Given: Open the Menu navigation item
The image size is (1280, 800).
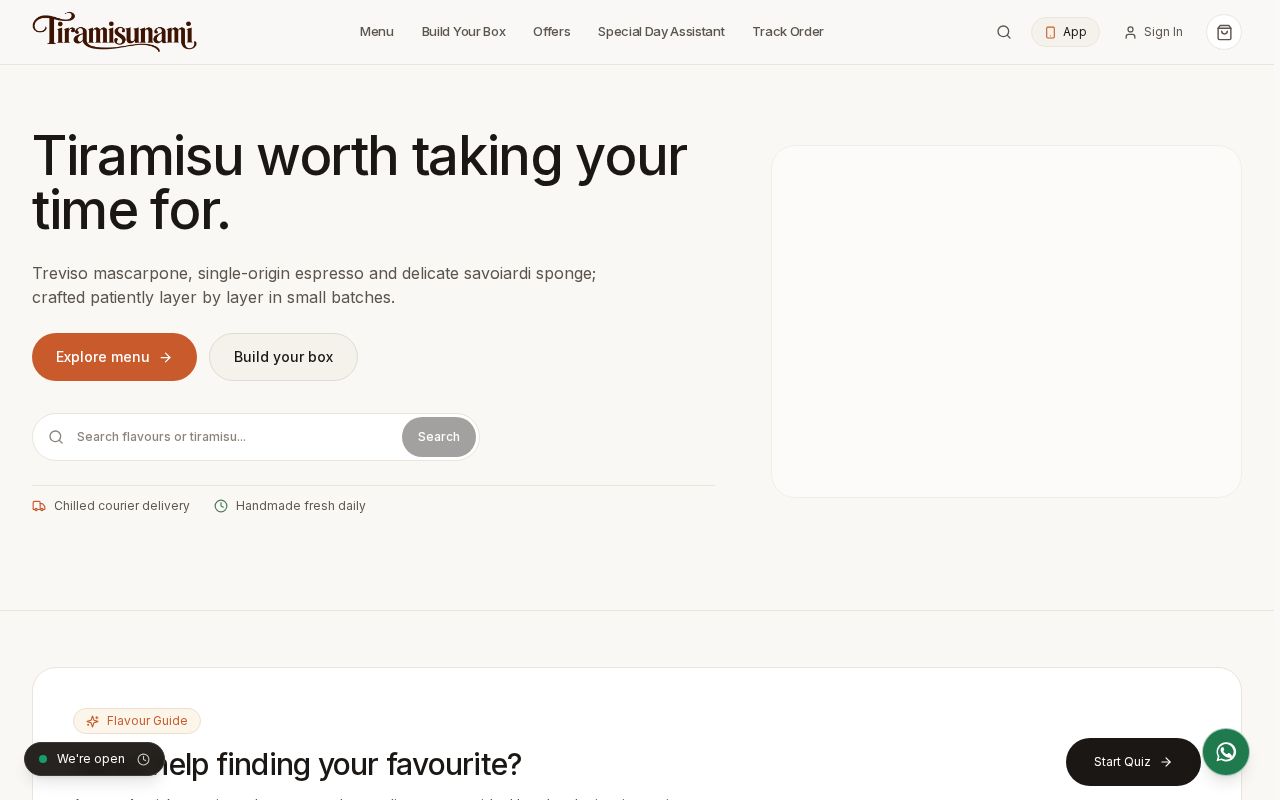Looking at the screenshot, I should pos(377,32).
